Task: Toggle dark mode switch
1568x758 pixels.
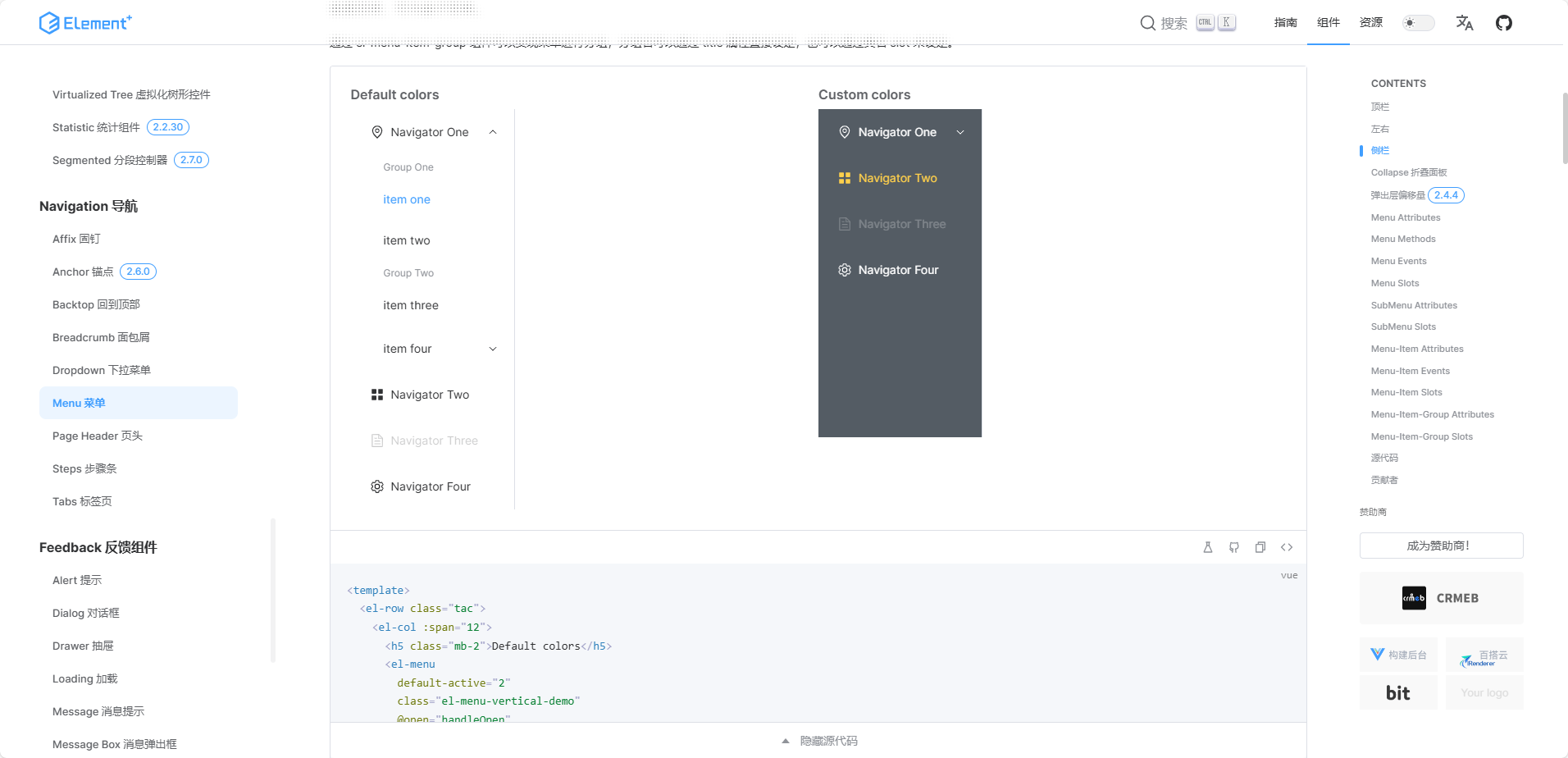Action: (1418, 23)
